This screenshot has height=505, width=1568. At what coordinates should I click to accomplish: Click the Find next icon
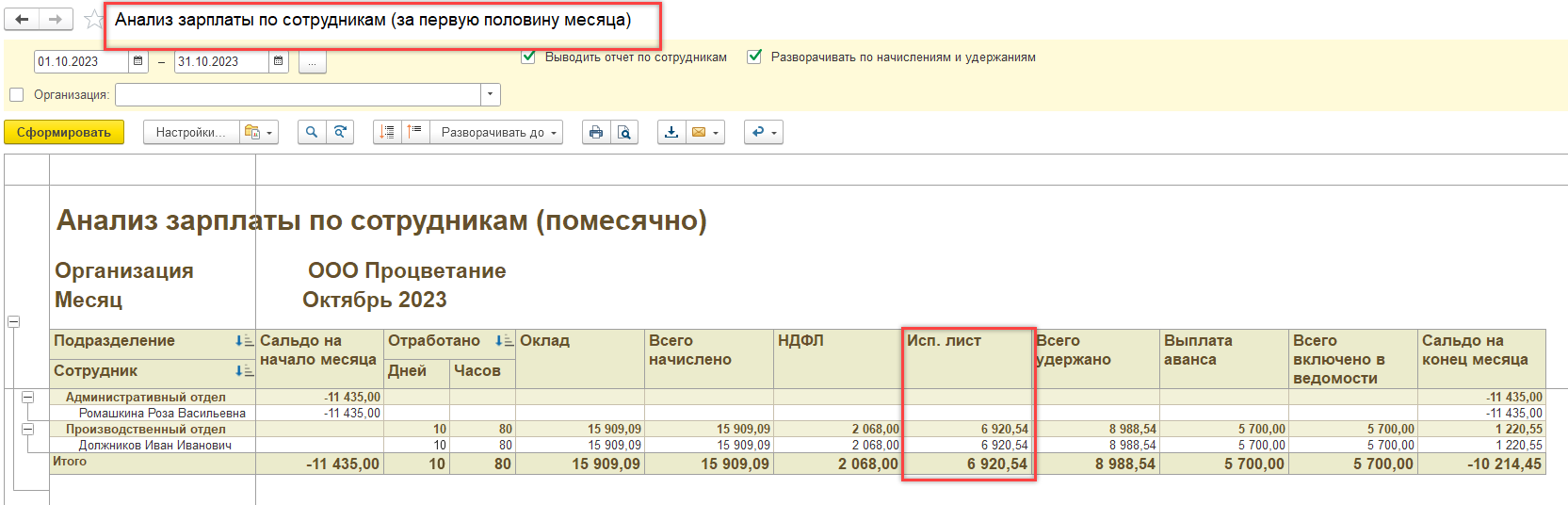[340, 132]
